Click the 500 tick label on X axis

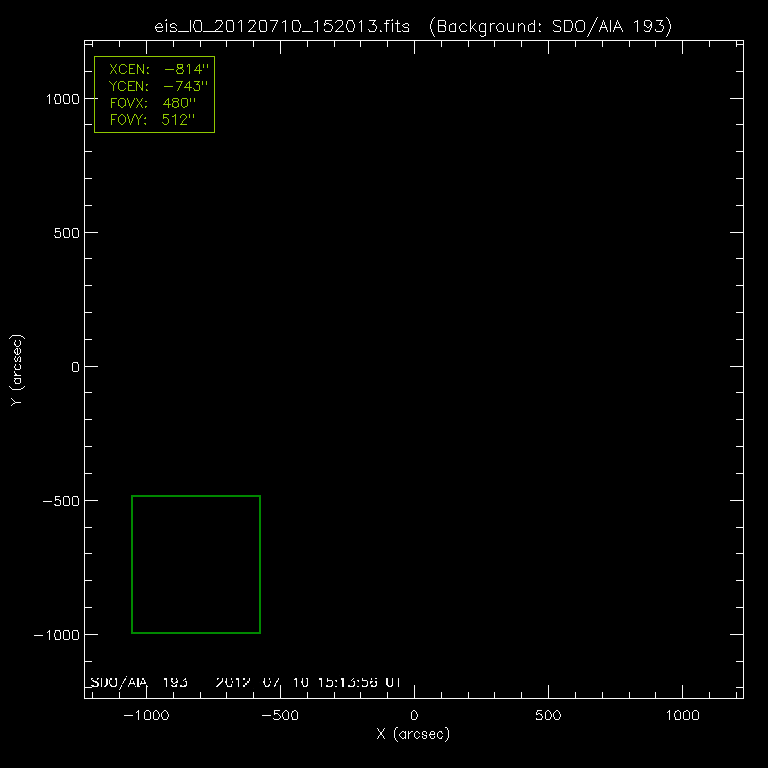click(x=548, y=716)
